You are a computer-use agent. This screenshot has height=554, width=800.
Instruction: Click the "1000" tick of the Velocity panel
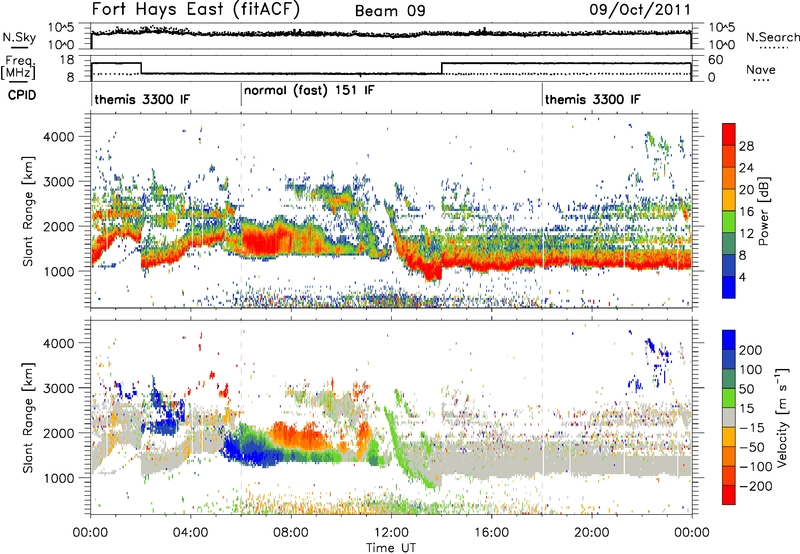(59, 478)
